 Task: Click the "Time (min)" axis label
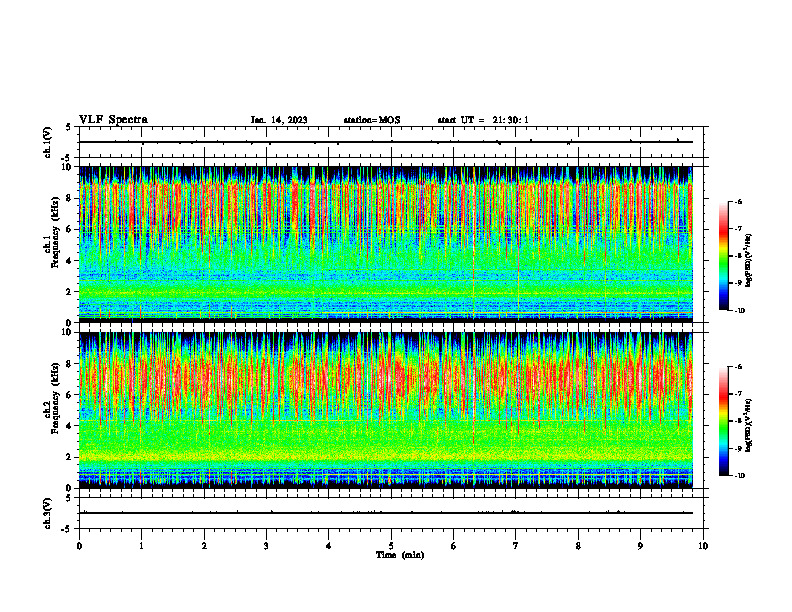[x=400, y=555]
